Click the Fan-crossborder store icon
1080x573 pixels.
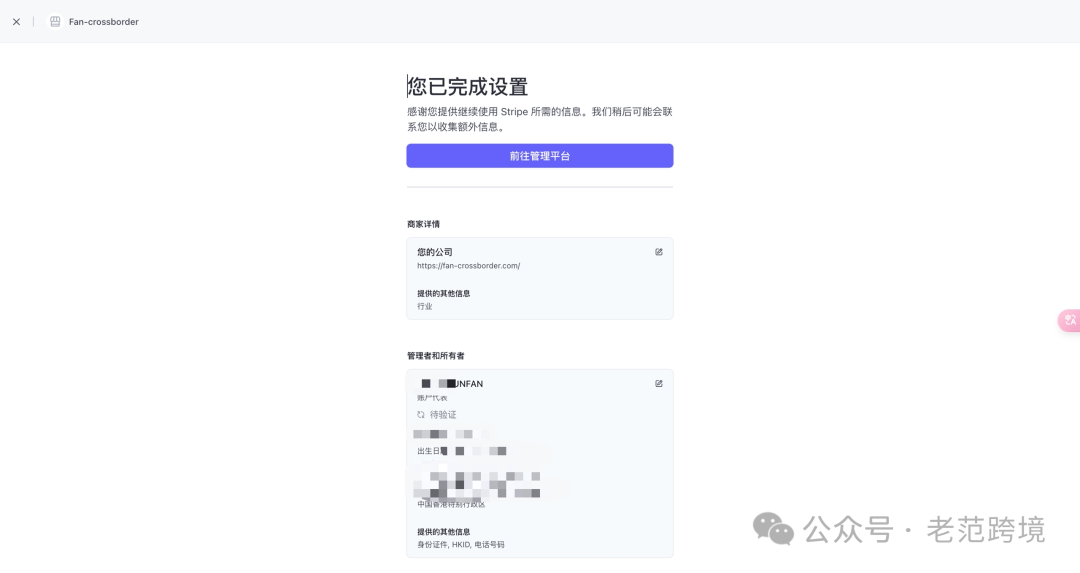(x=55, y=22)
